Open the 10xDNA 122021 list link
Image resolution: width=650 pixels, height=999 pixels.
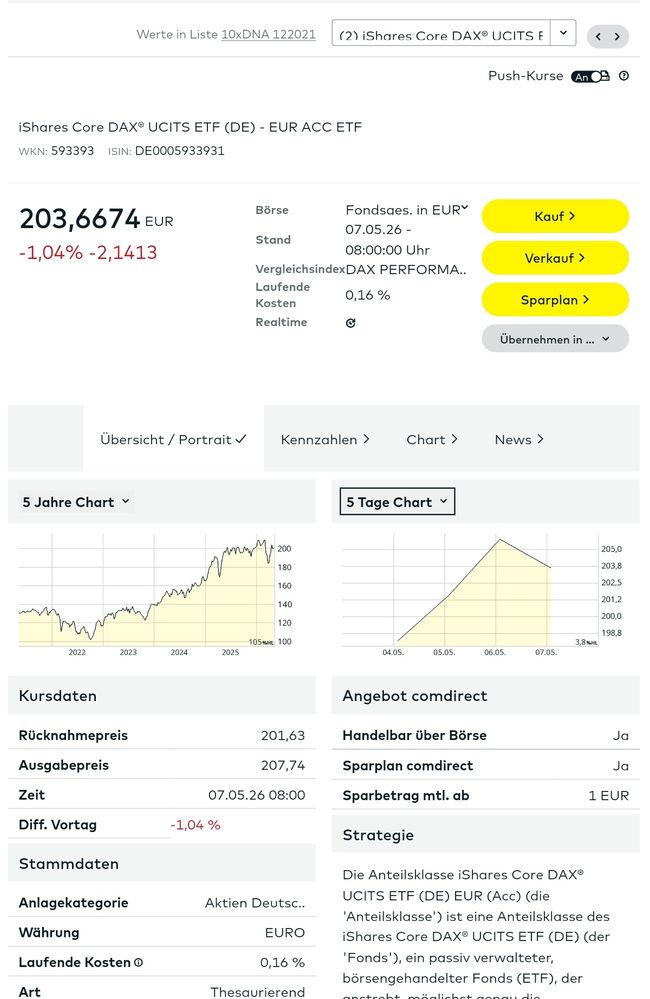[x=268, y=34]
